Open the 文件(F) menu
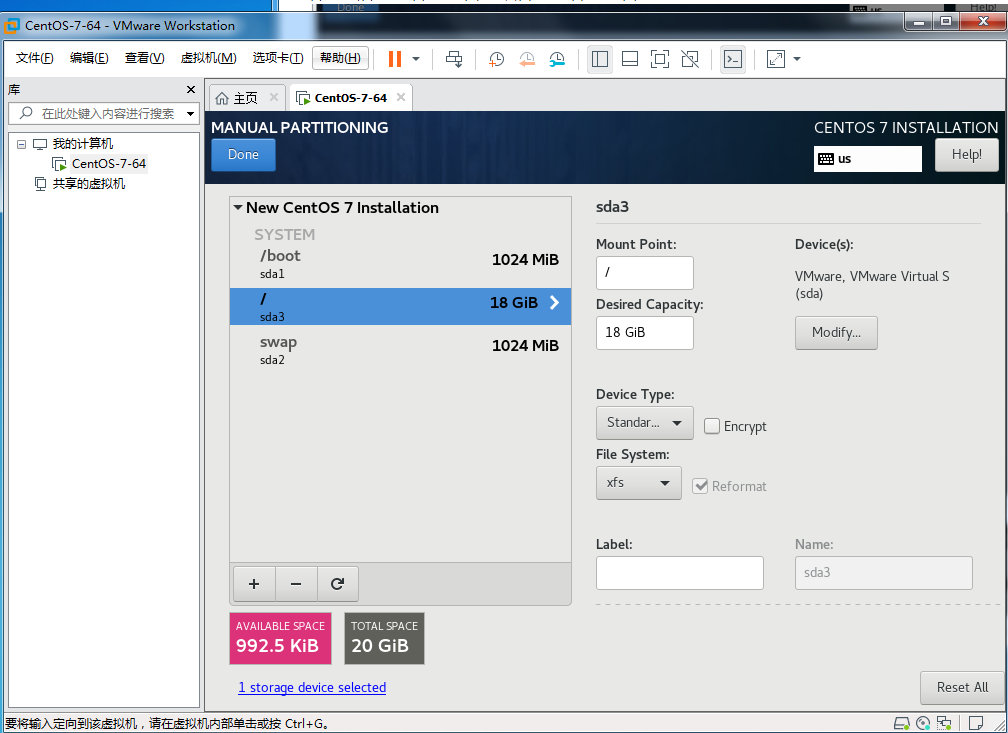 [x=34, y=59]
